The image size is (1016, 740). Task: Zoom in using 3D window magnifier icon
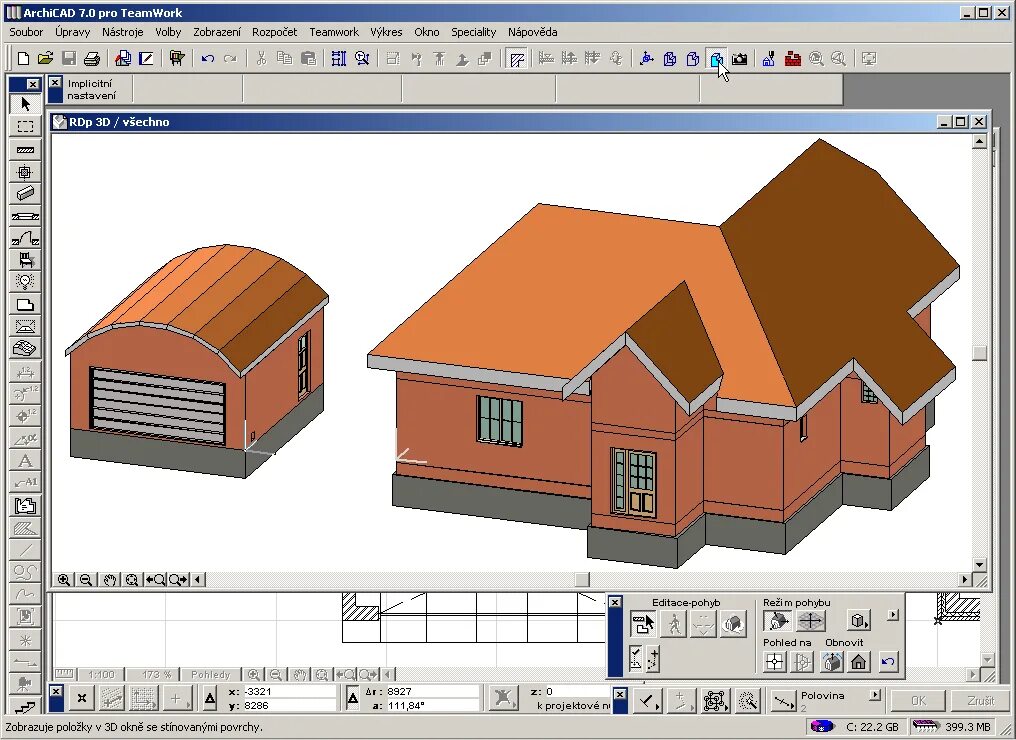pyautogui.click(x=64, y=580)
